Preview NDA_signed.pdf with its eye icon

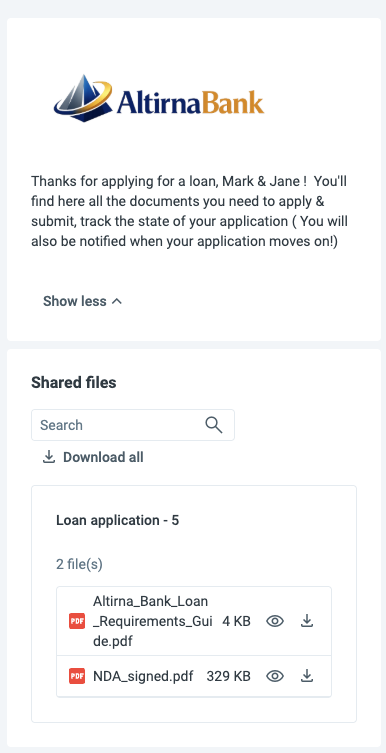(275, 676)
